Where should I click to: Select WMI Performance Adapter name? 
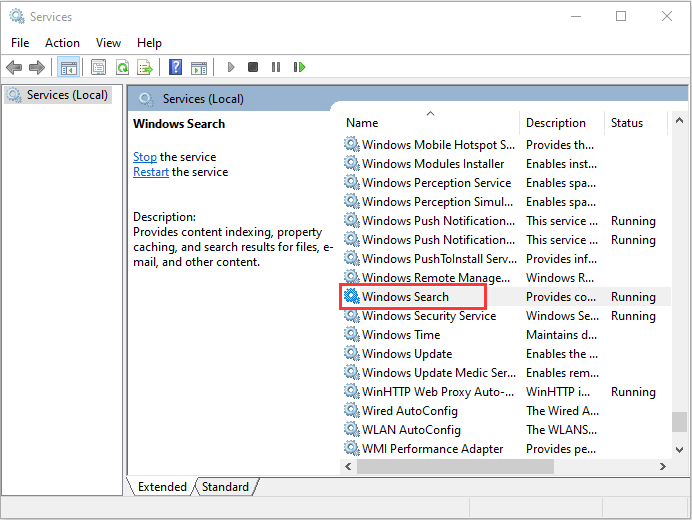pyautogui.click(x=432, y=448)
